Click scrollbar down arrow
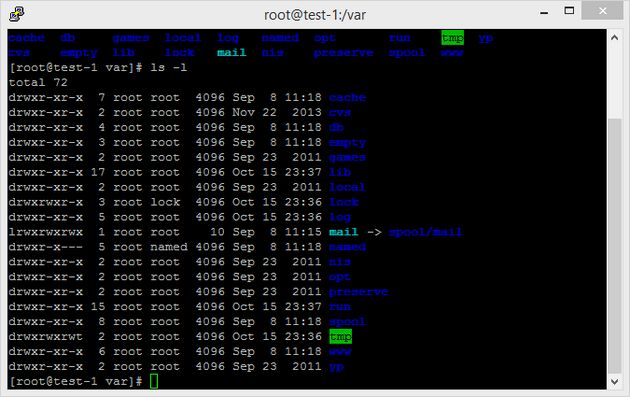This screenshot has height=397, width=630. point(614,381)
